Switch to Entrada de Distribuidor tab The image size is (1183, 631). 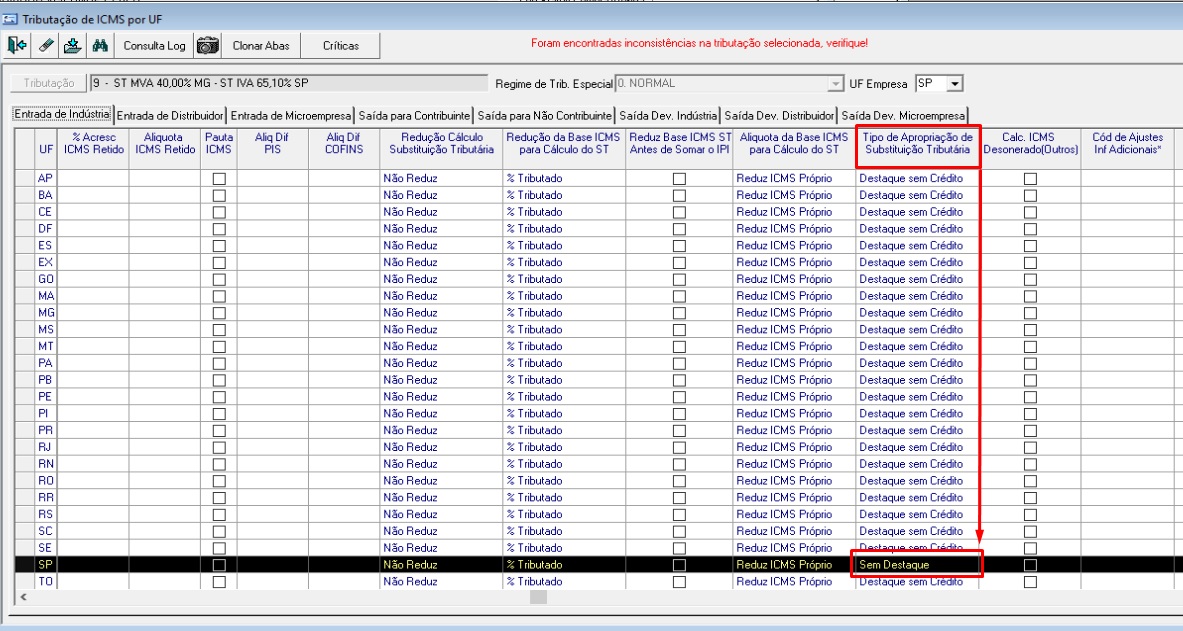tap(170, 115)
